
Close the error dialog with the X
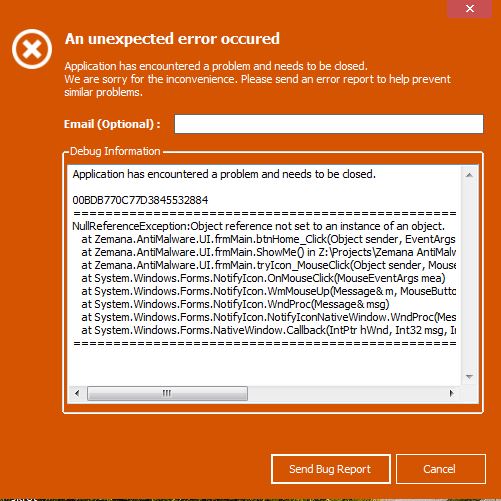(470, 8)
